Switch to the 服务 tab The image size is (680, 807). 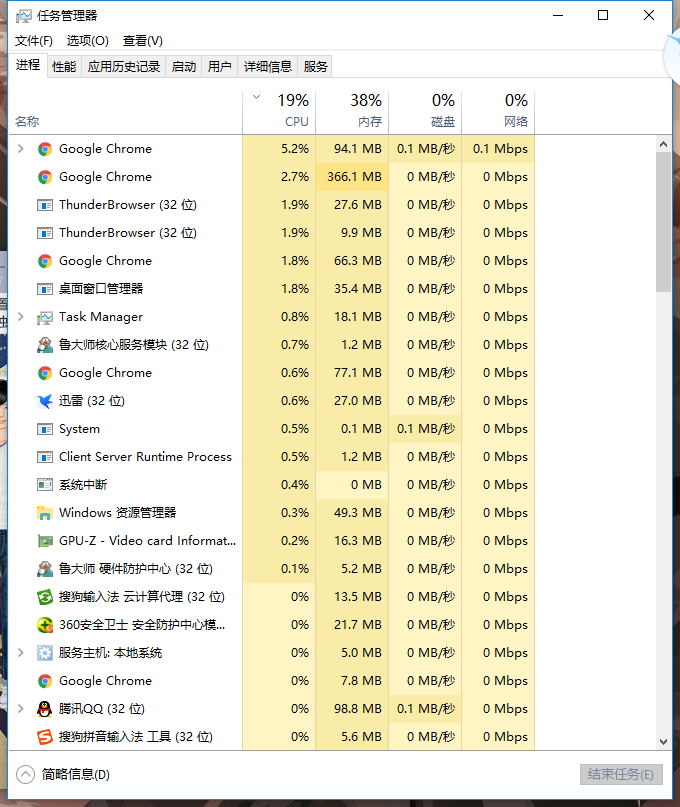(x=315, y=66)
